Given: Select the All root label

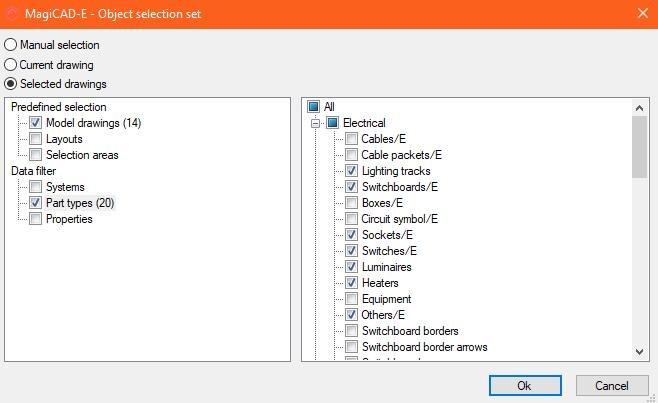Looking at the screenshot, I should (329, 107).
